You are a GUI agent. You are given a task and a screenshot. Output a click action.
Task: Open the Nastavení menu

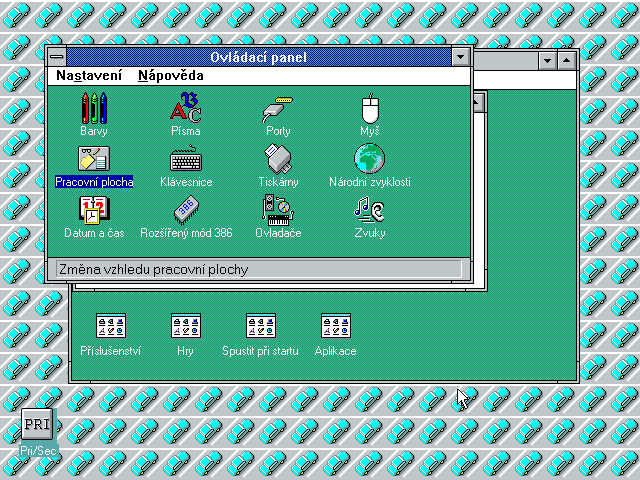[x=89, y=76]
